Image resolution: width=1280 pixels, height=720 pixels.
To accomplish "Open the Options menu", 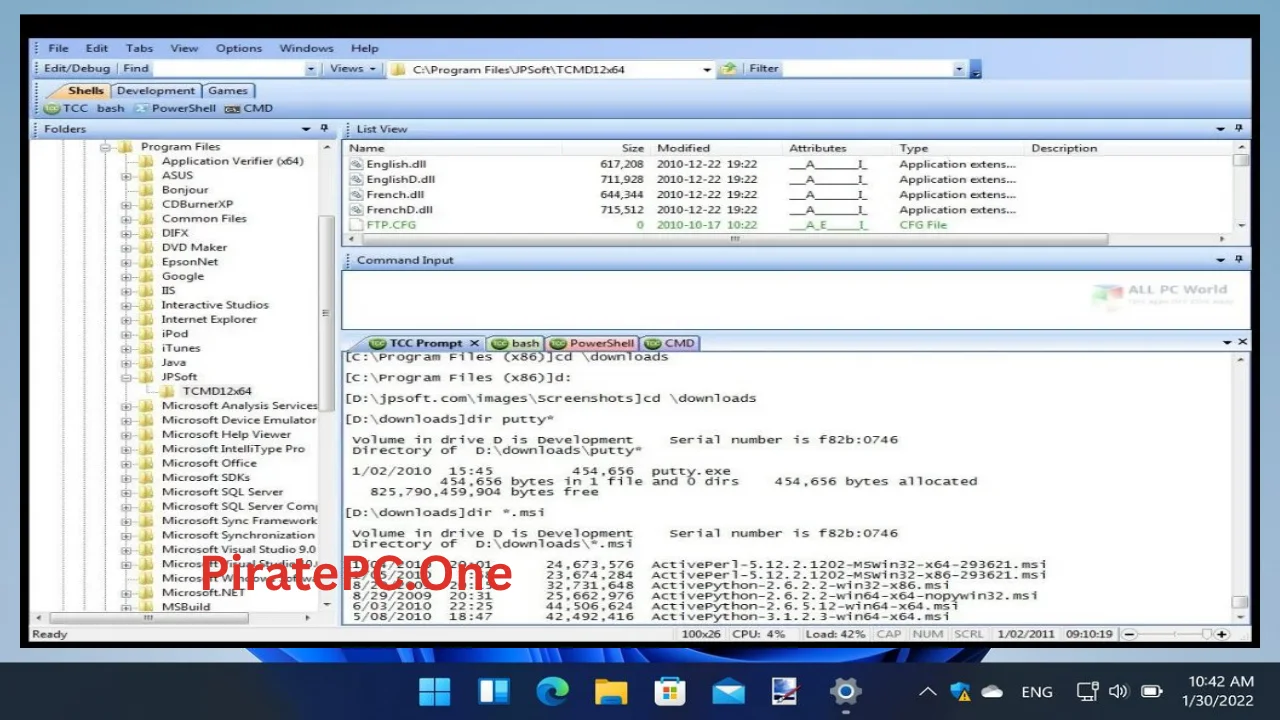I will coord(239,48).
